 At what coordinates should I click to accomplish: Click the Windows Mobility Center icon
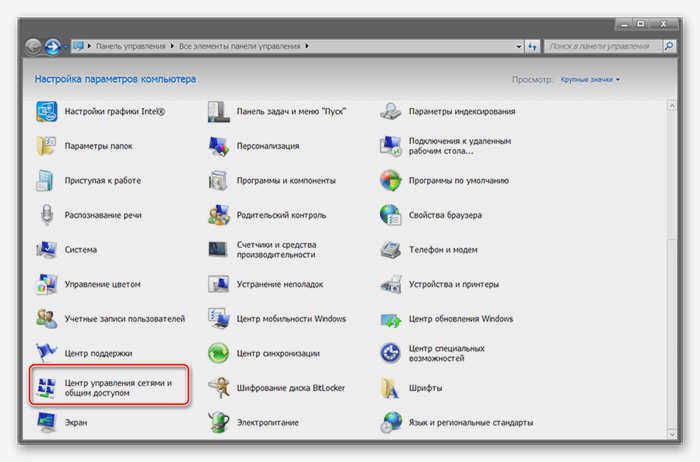pyautogui.click(x=219, y=319)
